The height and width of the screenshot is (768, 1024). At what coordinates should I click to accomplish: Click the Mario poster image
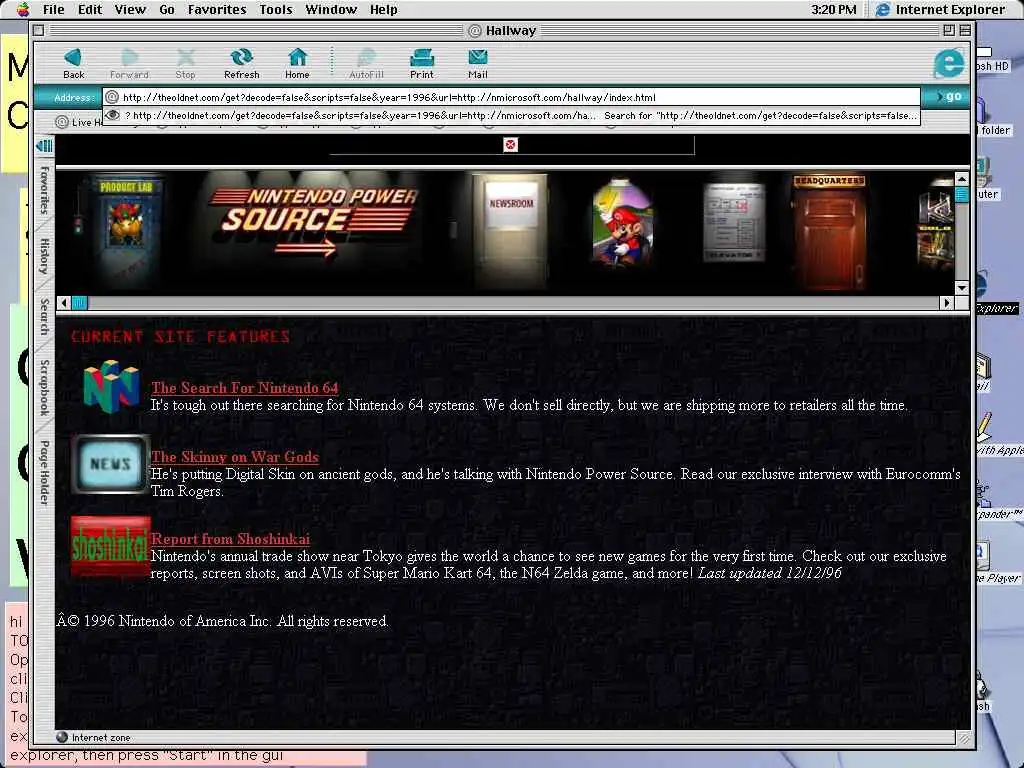[x=622, y=222]
